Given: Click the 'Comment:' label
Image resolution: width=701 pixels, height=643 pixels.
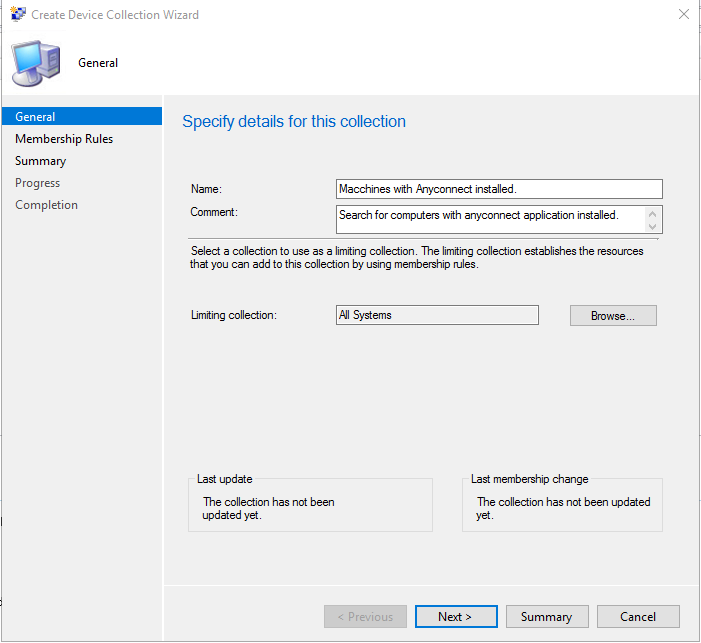Looking at the screenshot, I should [214, 212].
